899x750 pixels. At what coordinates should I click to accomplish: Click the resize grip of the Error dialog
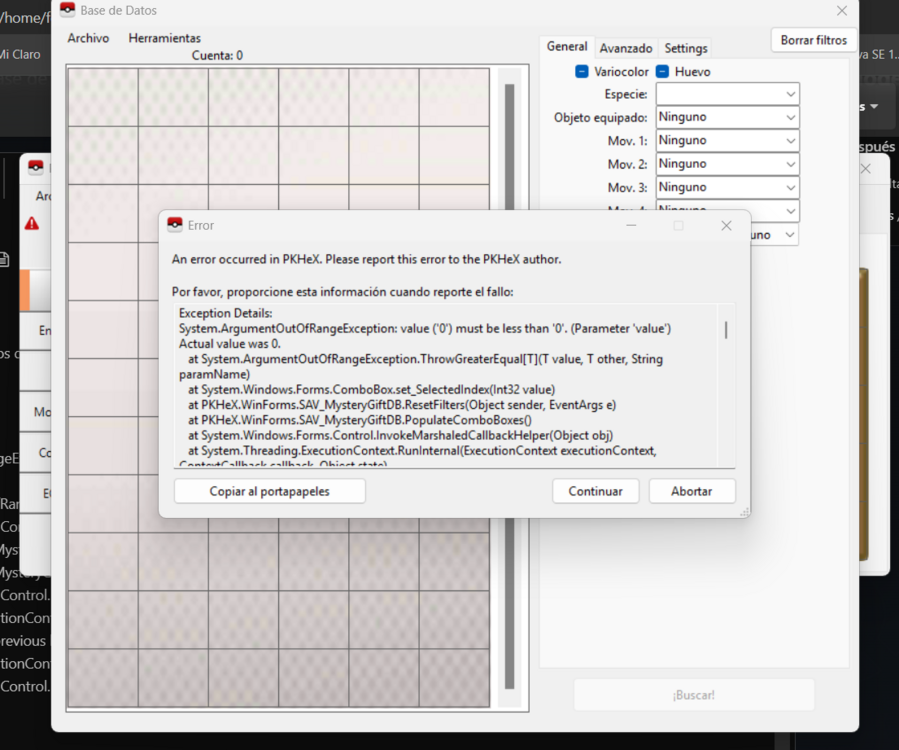744,511
